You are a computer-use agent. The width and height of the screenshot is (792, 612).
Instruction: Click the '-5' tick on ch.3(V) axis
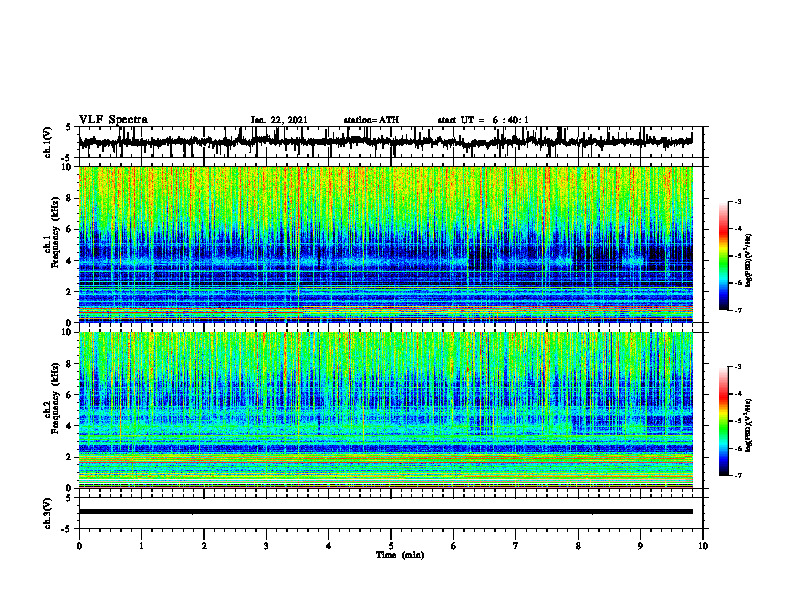point(67,529)
